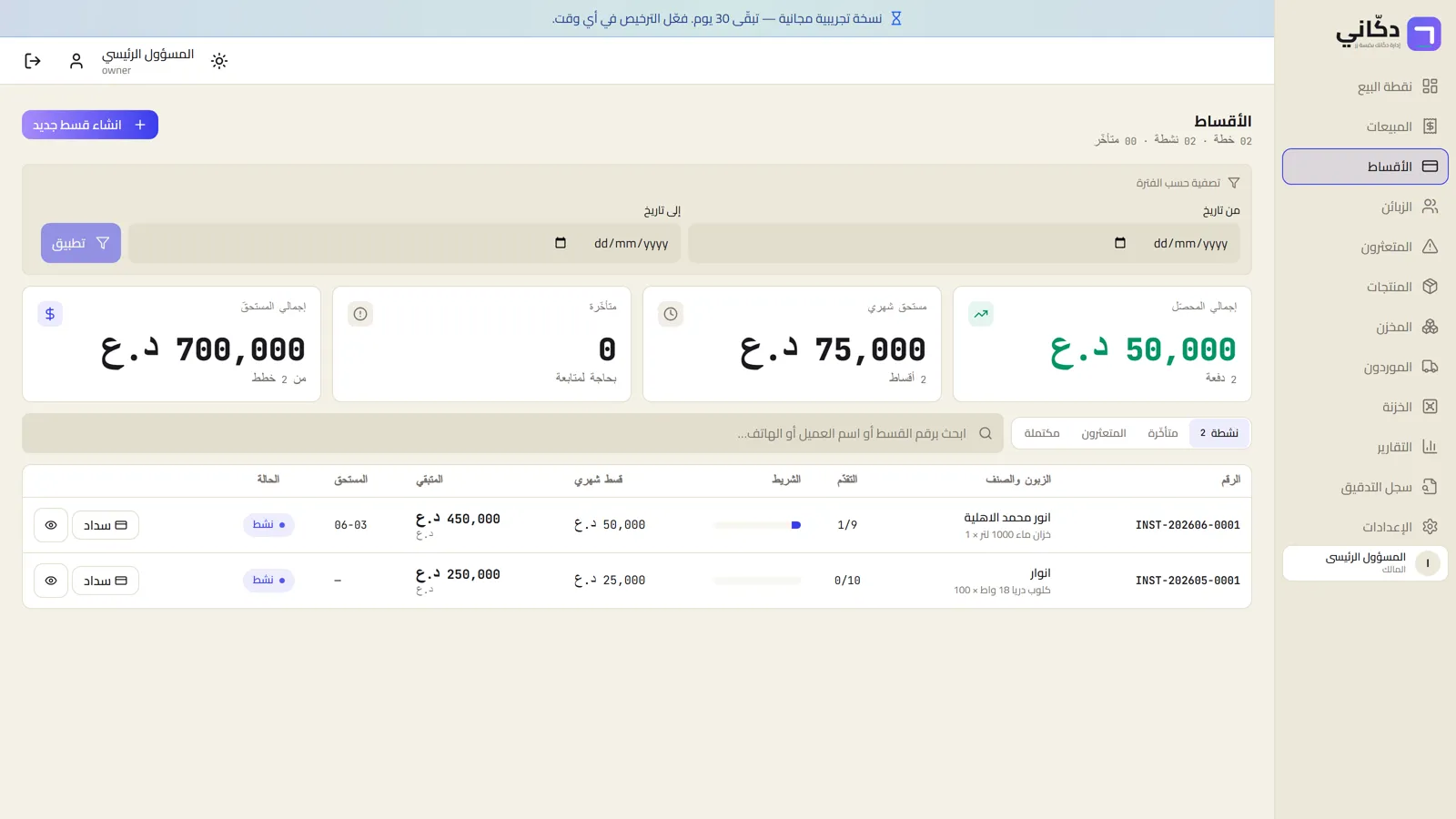Click the إلى تاريخ date field
The height and width of the screenshot is (819, 1456).
point(404,243)
